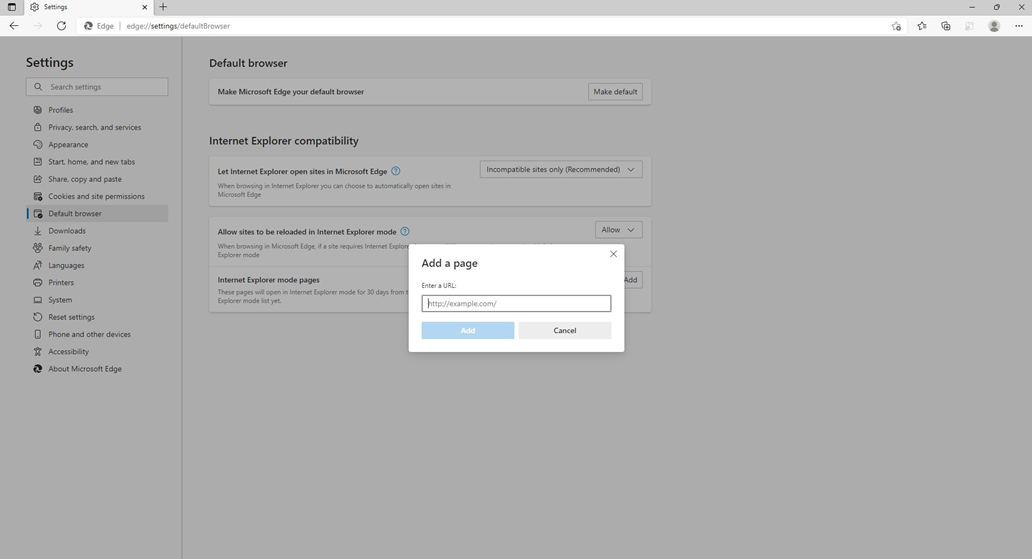
Task: Open Privacy, search, and services settings
Action: pyautogui.click(x=97, y=127)
